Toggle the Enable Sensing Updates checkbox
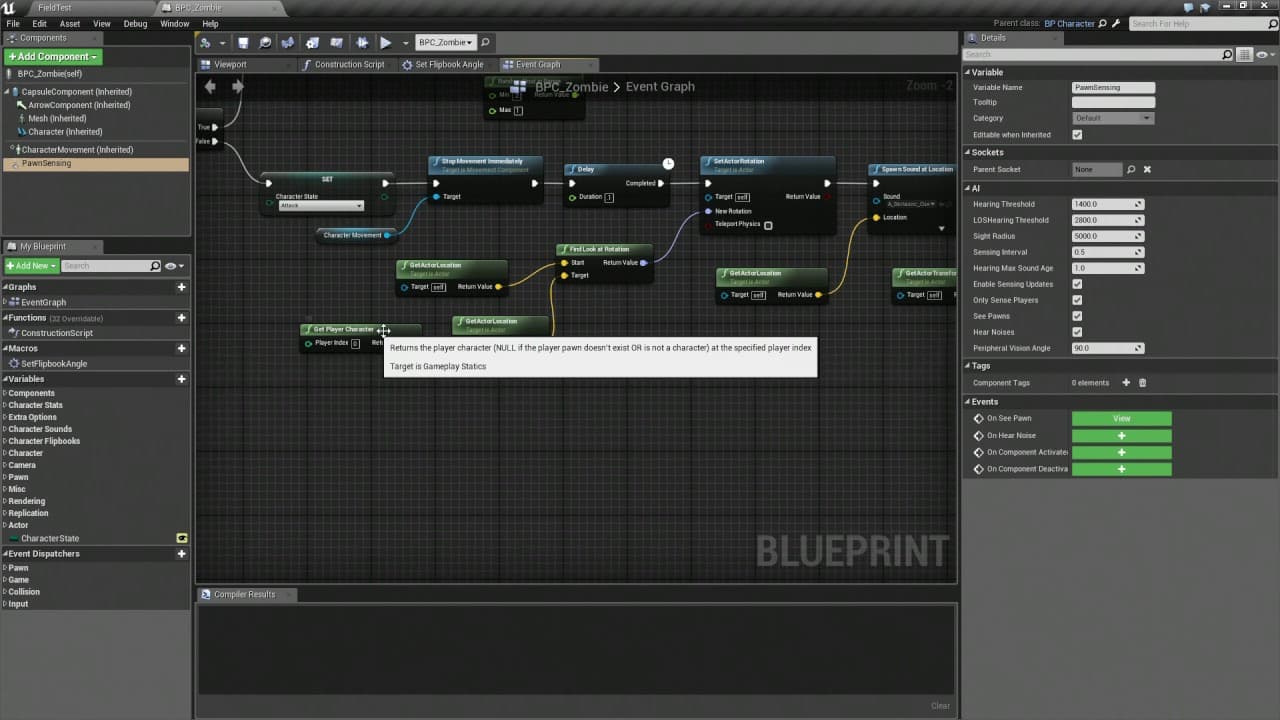The height and width of the screenshot is (720, 1280). coord(1077,284)
